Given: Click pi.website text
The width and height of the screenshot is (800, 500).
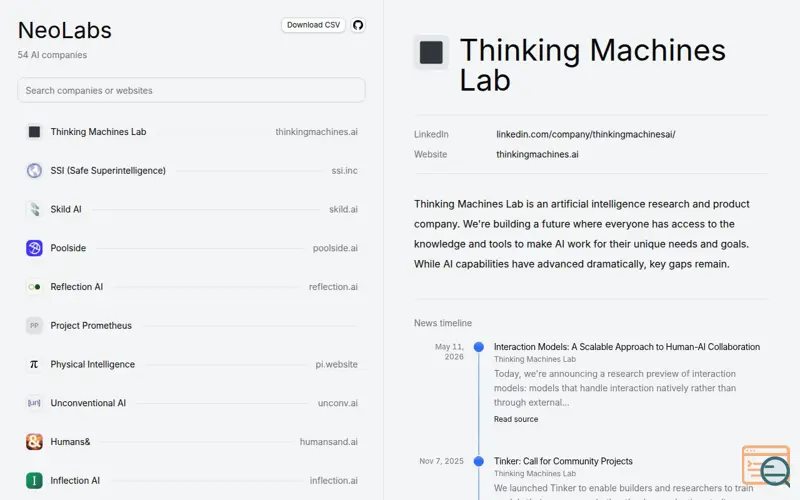Looking at the screenshot, I should (x=336, y=364).
